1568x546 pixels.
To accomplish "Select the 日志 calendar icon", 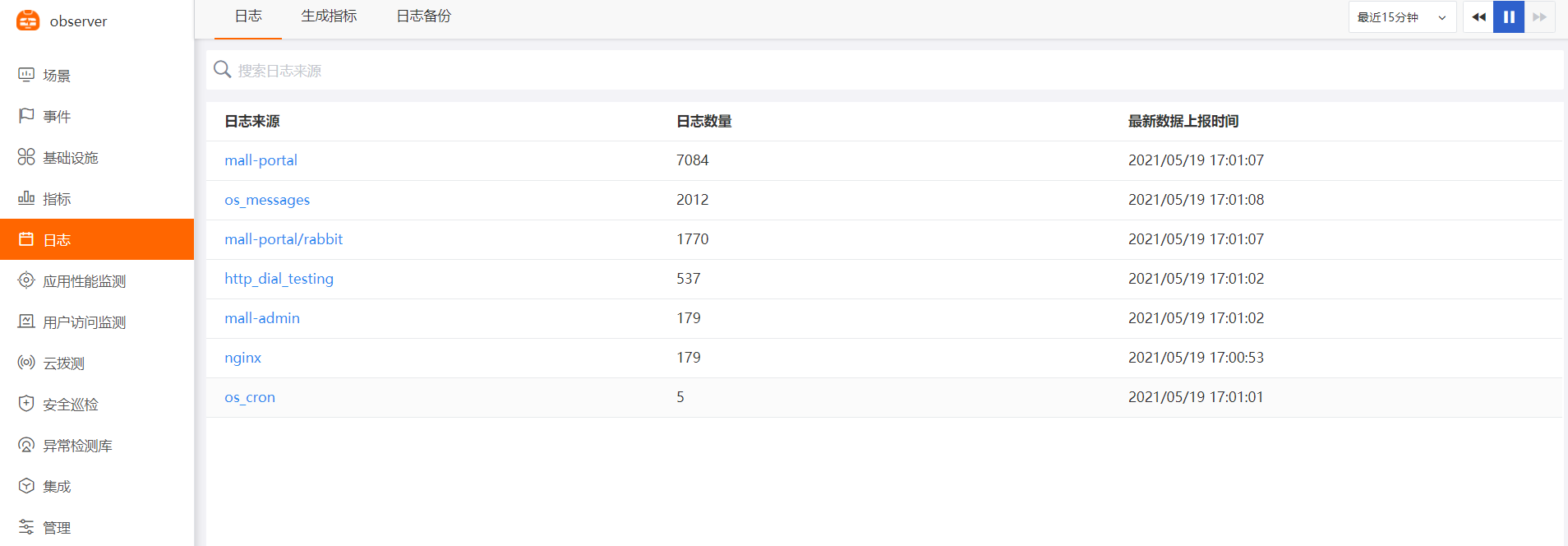I will pyautogui.click(x=26, y=239).
